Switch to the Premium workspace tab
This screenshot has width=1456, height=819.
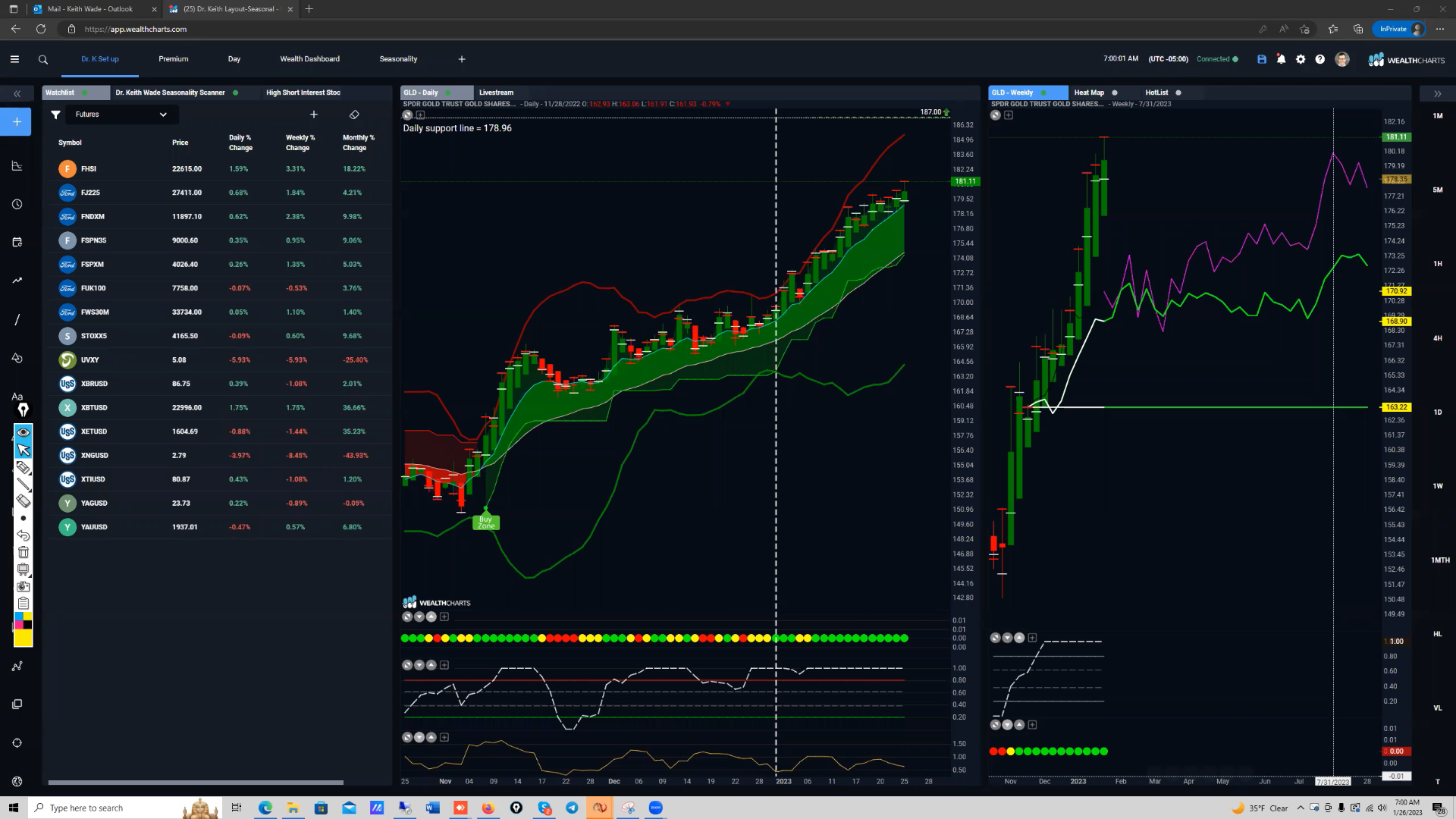[174, 59]
